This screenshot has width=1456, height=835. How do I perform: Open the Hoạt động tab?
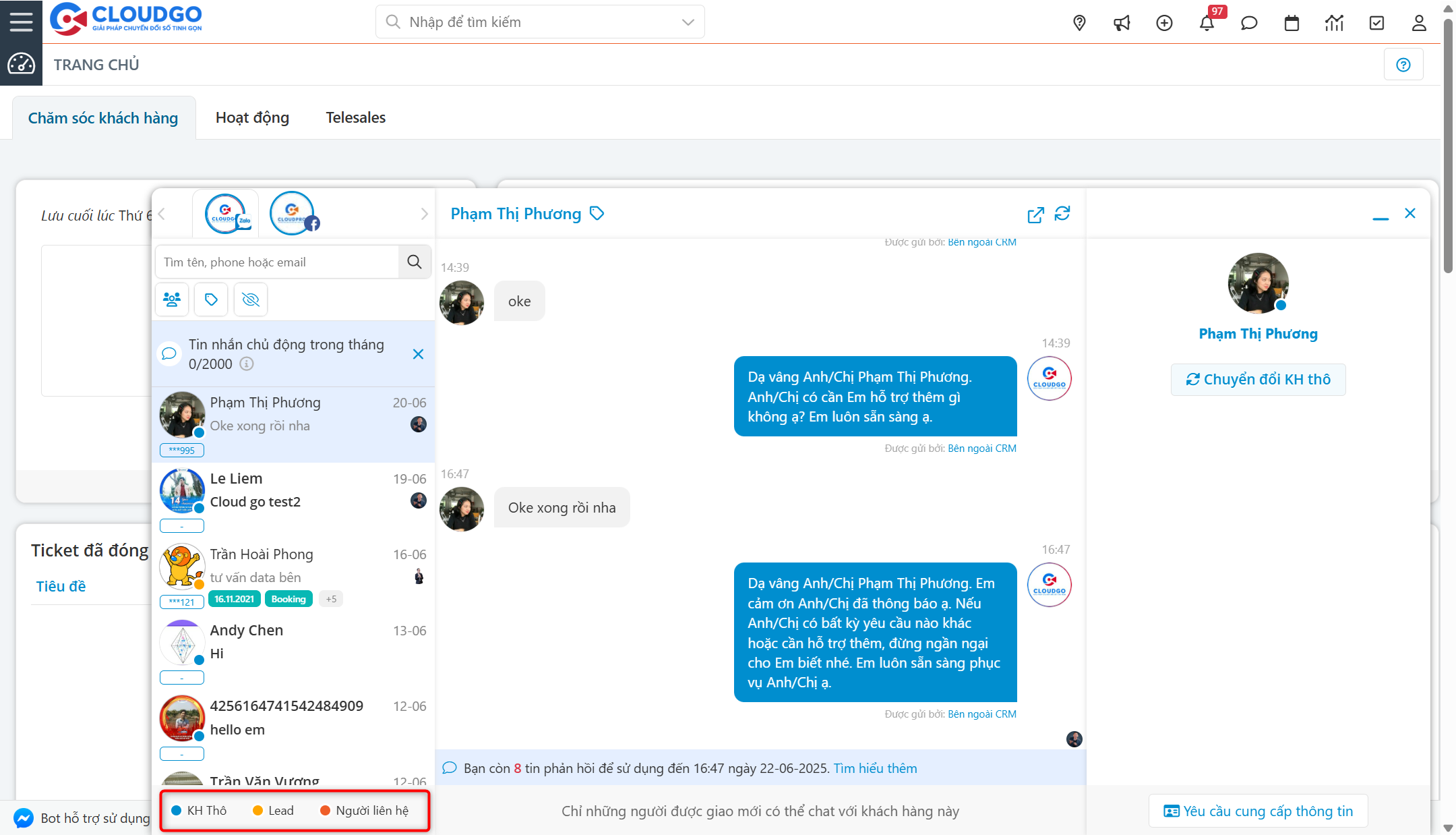tap(252, 117)
